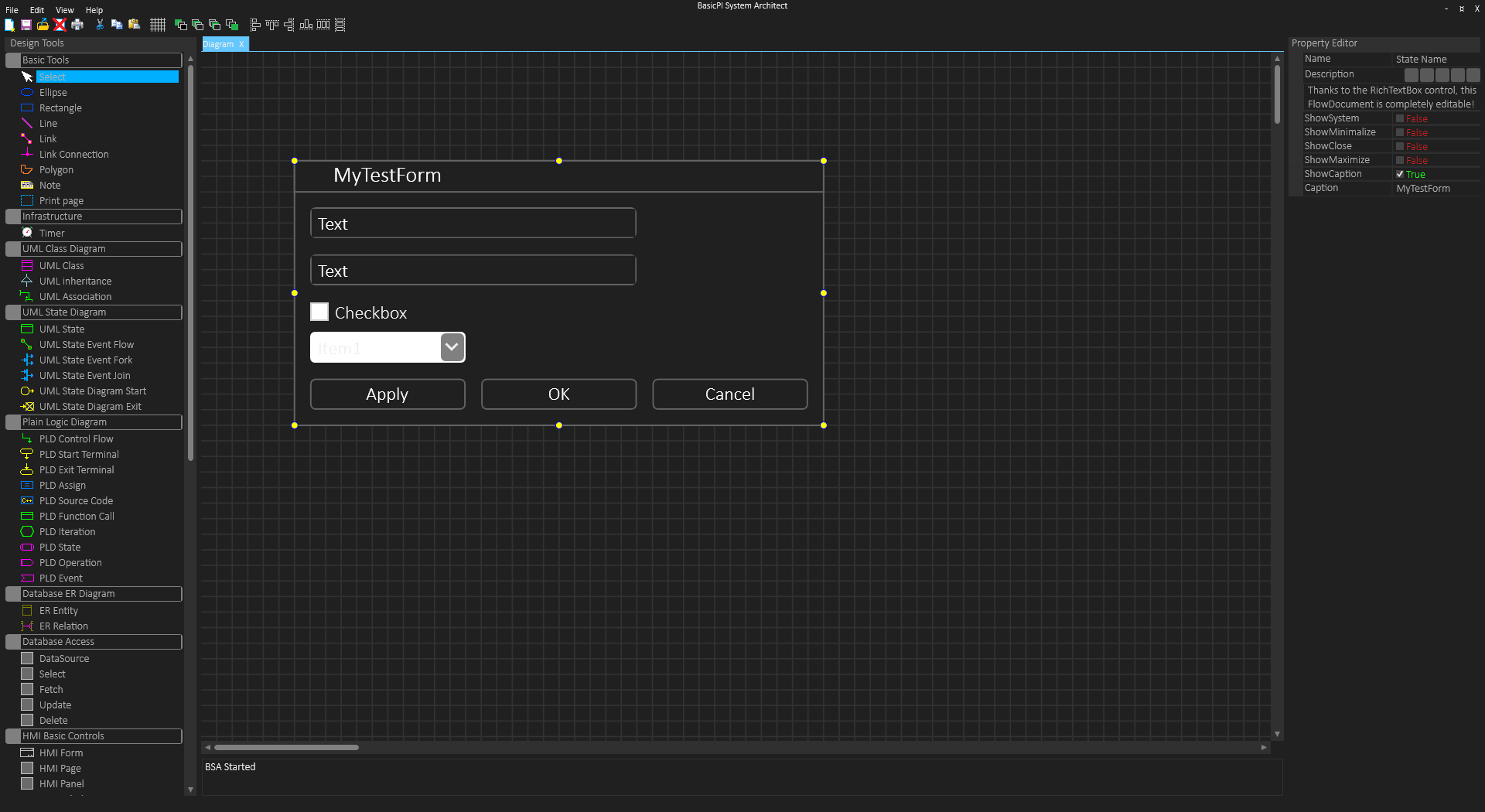
Task: Open the File menu
Action: point(12,10)
